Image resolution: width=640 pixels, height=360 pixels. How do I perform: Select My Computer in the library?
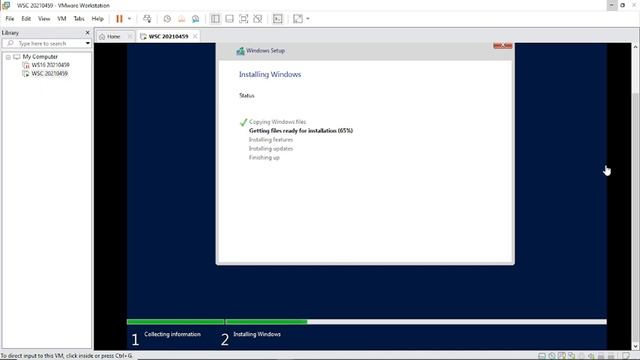[x=40, y=57]
